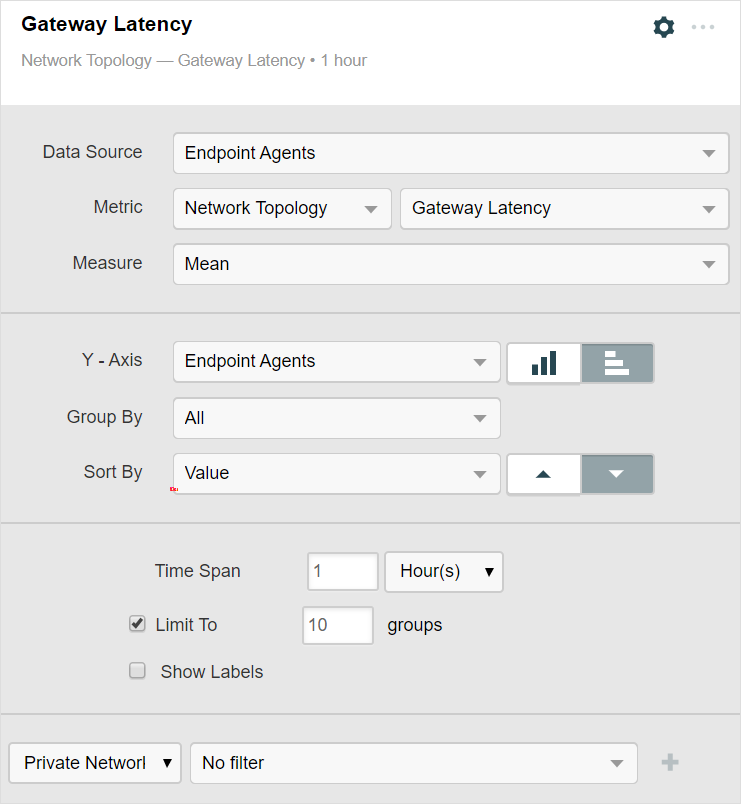Open the Data Source dropdown
The image size is (741, 804).
click(450, 153)
